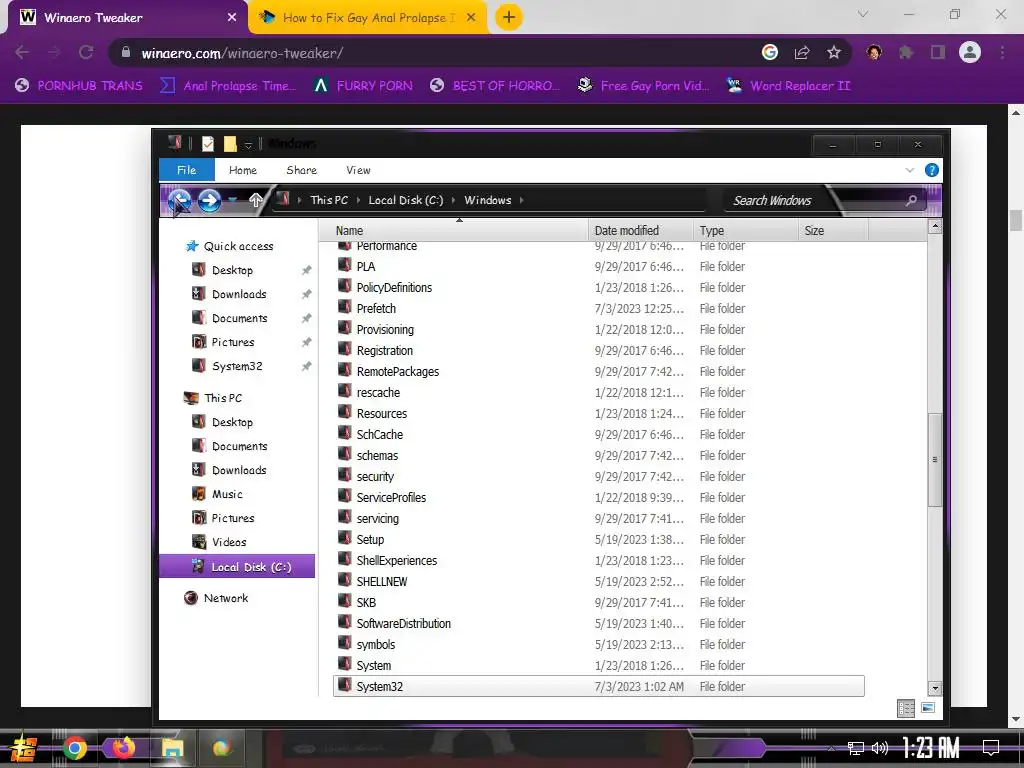Click the search magnifier in Search Windows box
This screenshot has height=768, width=1024.
pyautogui.click(x=911, y=200)
